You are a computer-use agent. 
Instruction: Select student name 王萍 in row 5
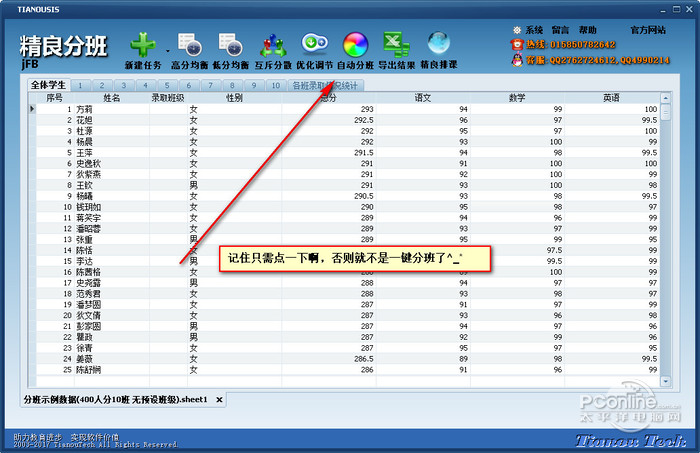(84, 153)
